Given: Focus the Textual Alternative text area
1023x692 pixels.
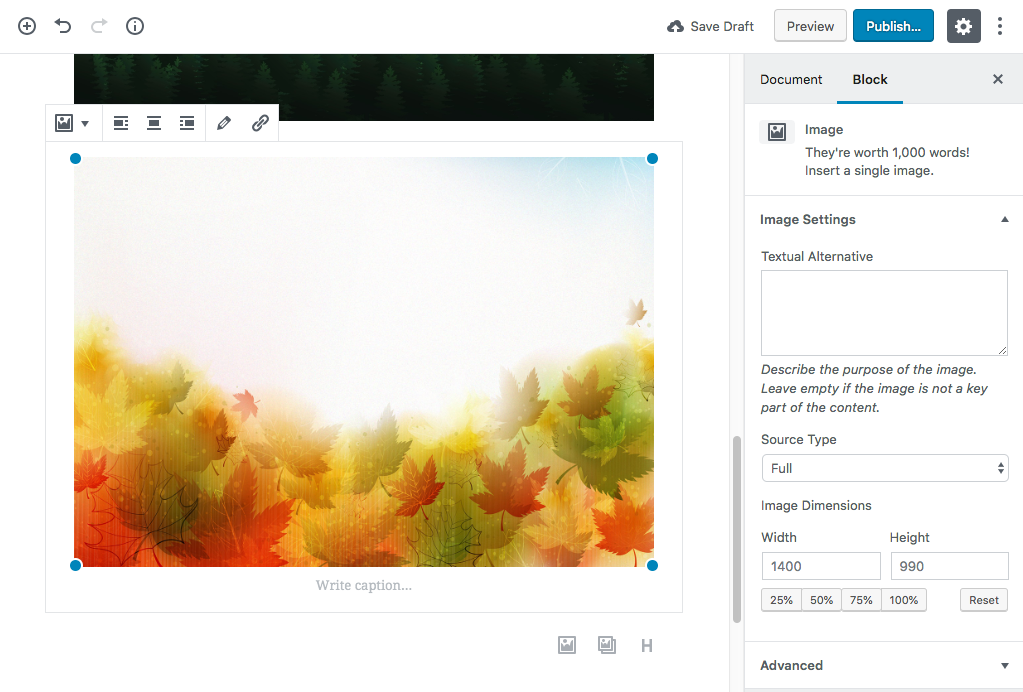Looking at the screenshot, I should pos(884,313).
